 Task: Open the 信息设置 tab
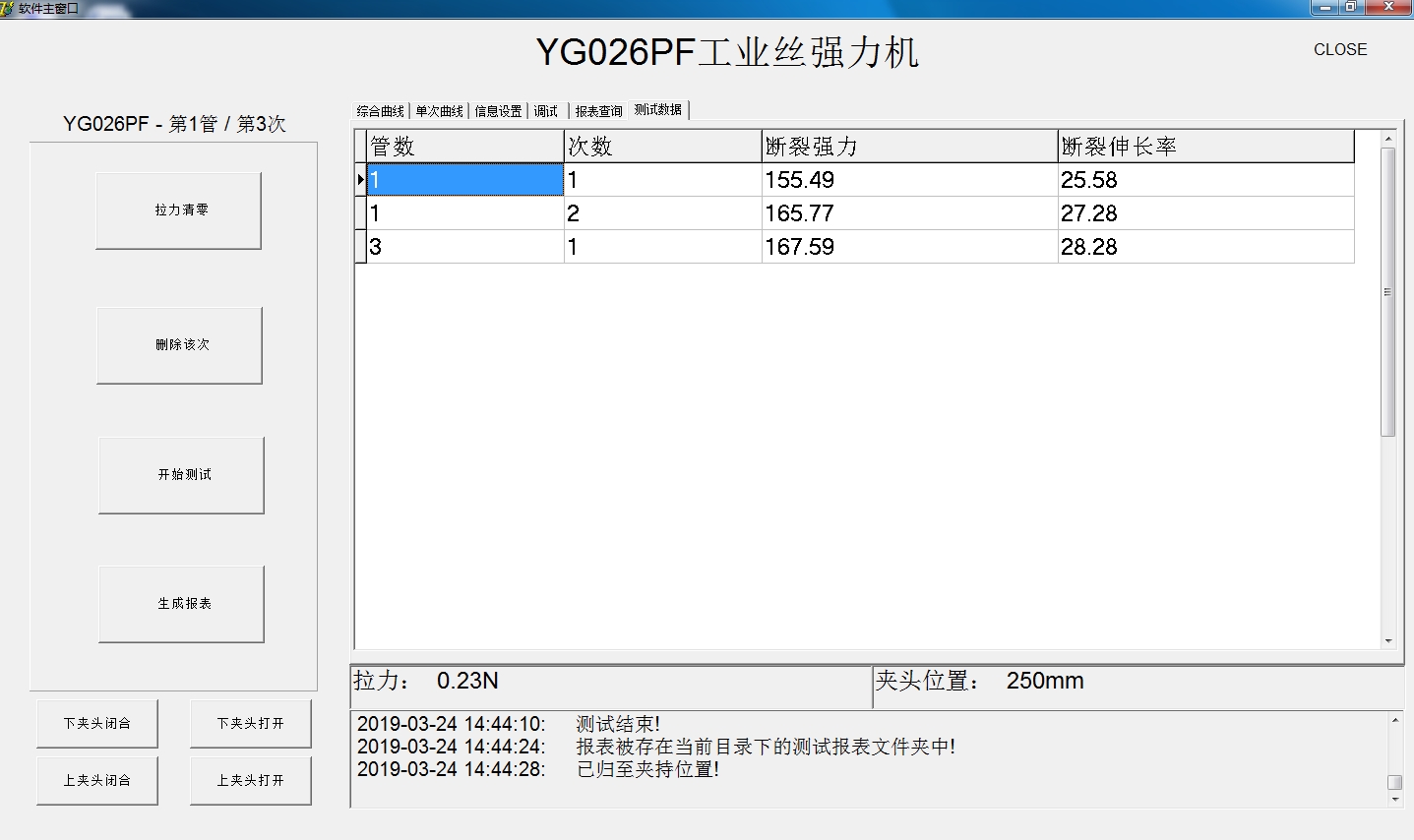click(498, 111)
